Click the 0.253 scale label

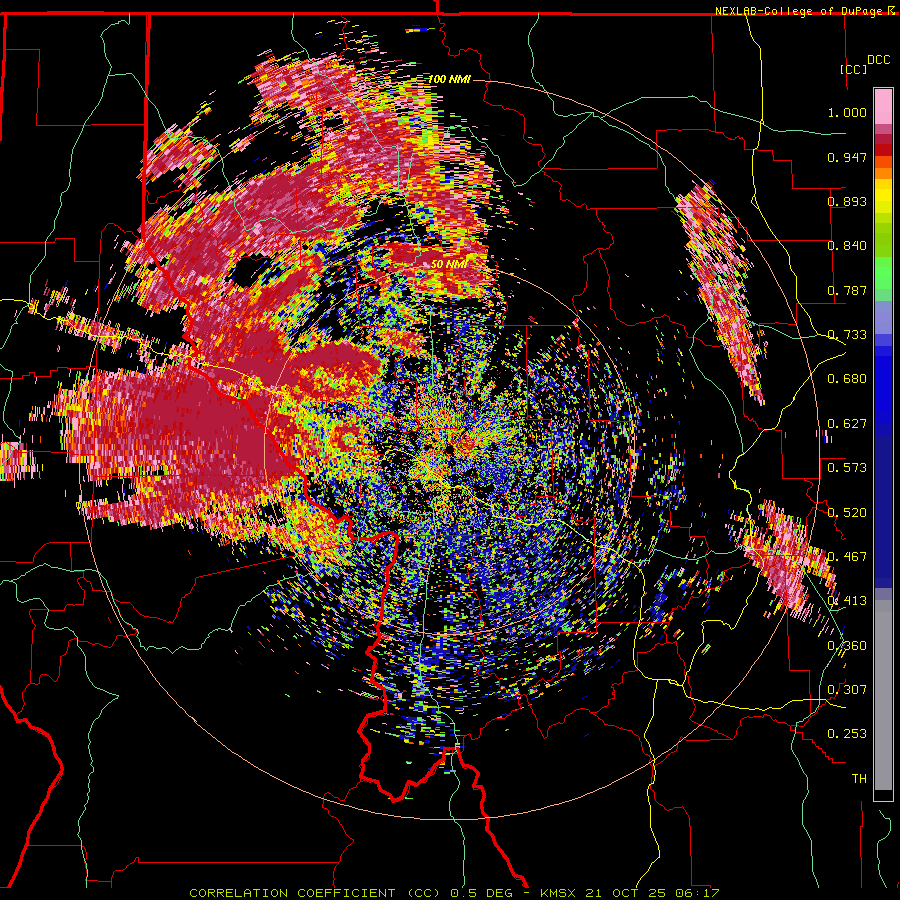[x=847, y=734]
